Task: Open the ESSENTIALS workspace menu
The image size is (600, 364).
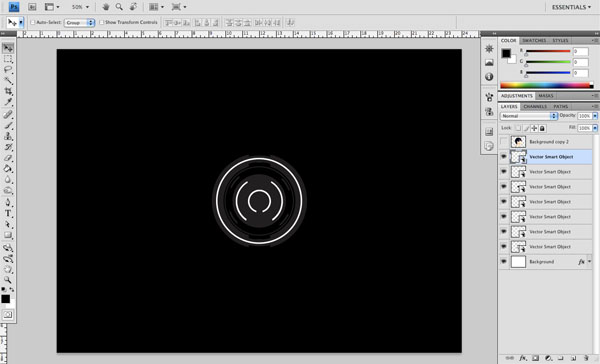Action: coord(571,7)
